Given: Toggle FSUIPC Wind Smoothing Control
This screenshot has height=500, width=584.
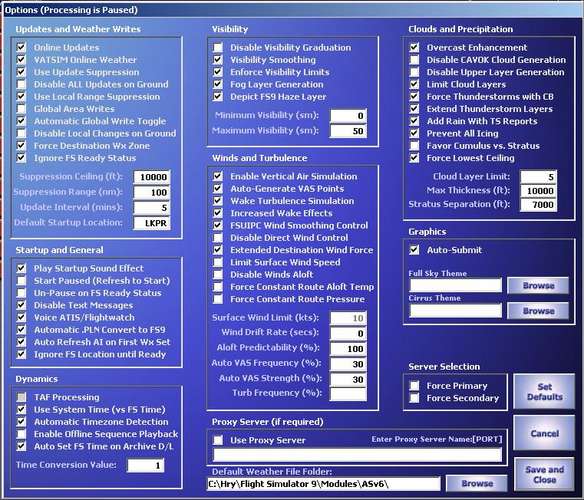Looking at the screenshot, I should pos(218,225).
